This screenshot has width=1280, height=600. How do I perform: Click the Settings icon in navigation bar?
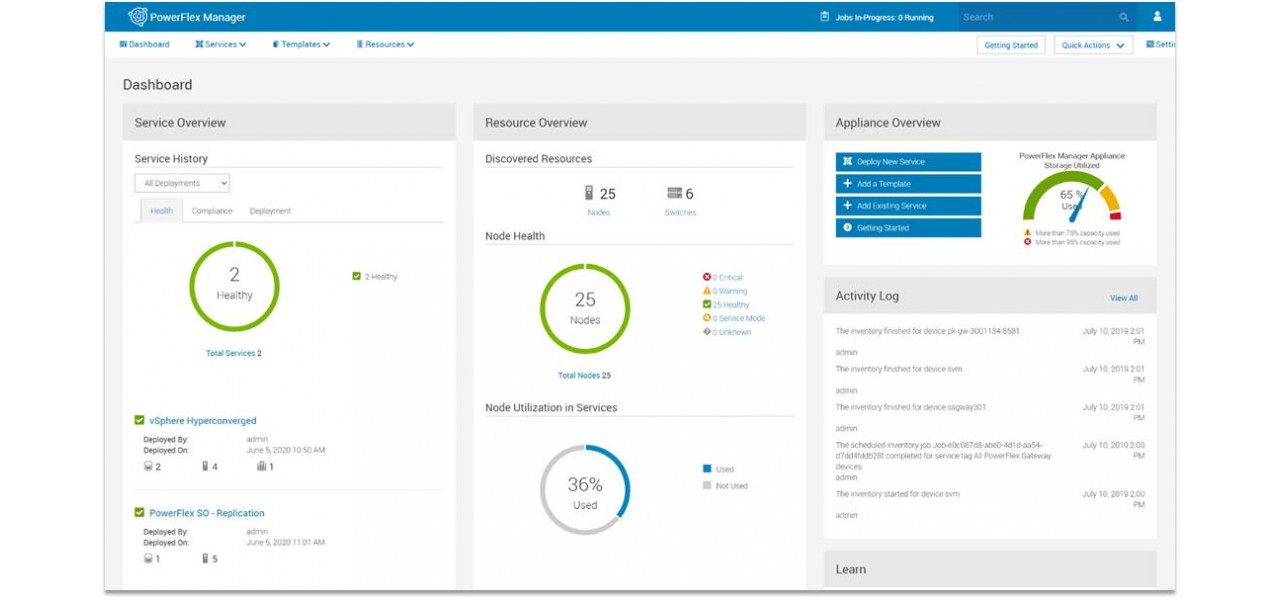1150,45
